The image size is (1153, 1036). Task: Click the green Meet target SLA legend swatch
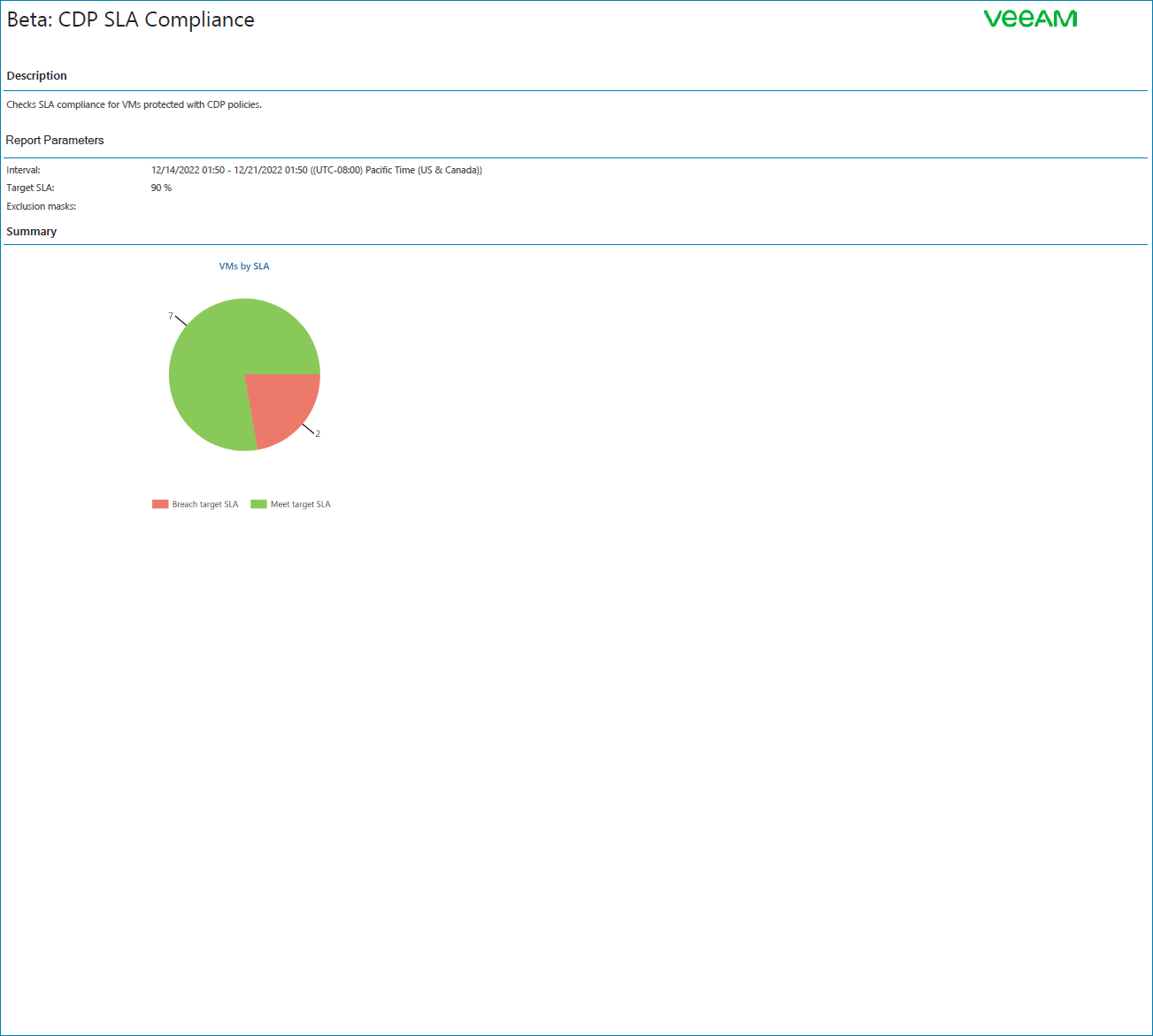point(258,504)
